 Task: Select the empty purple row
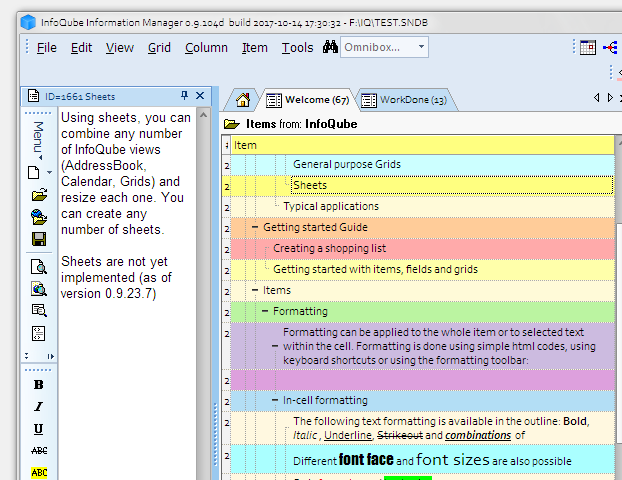coord(423,380)
